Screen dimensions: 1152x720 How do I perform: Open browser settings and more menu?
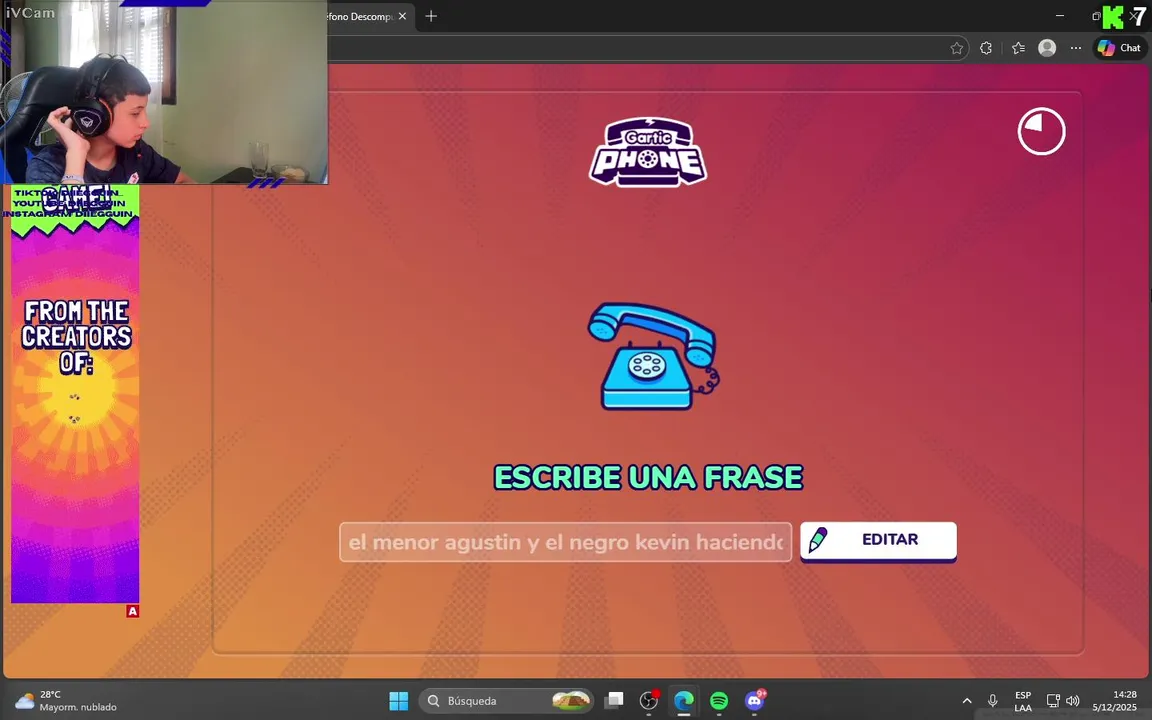tap(1076, 48)
